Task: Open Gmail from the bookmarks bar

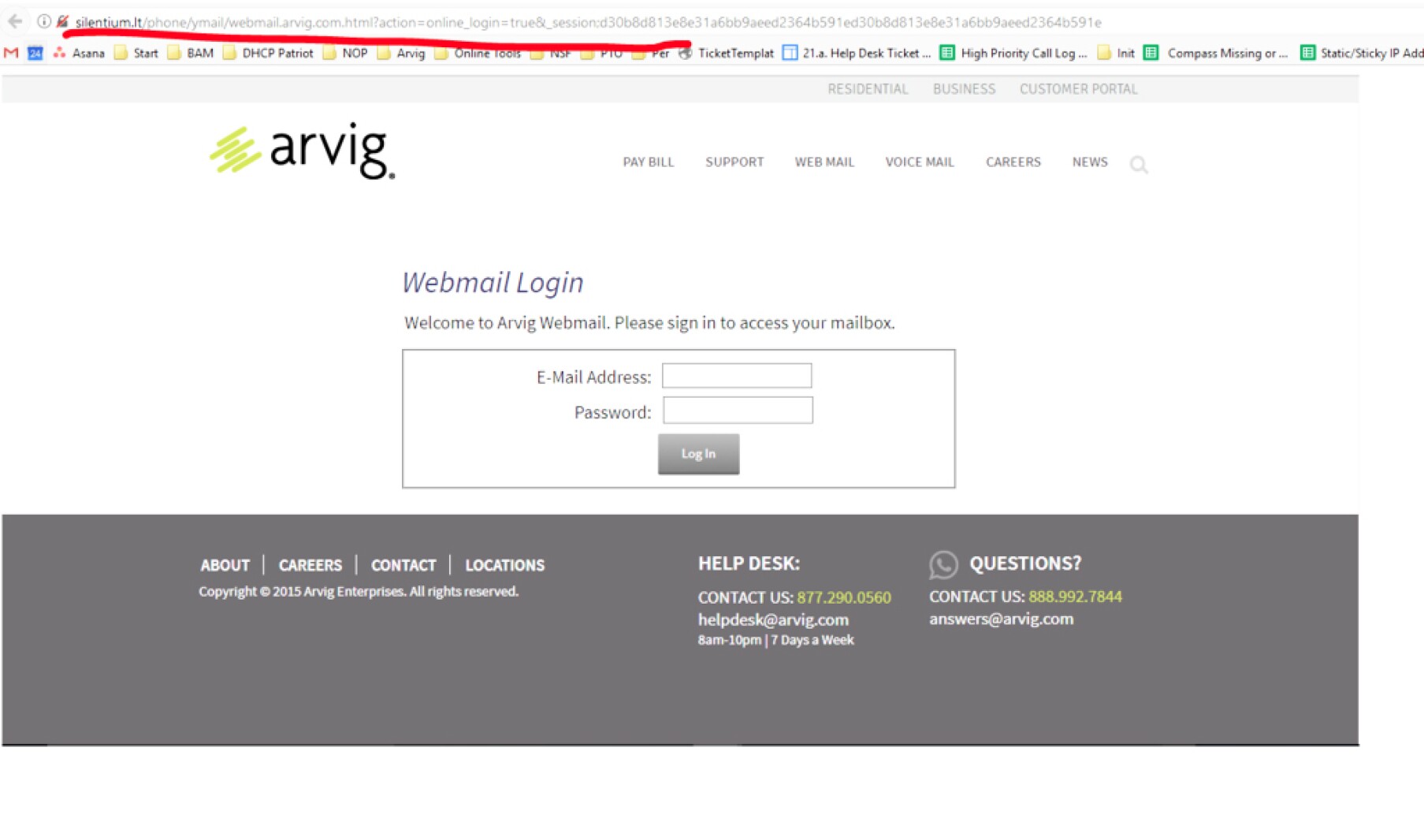Action: point(9,53)
